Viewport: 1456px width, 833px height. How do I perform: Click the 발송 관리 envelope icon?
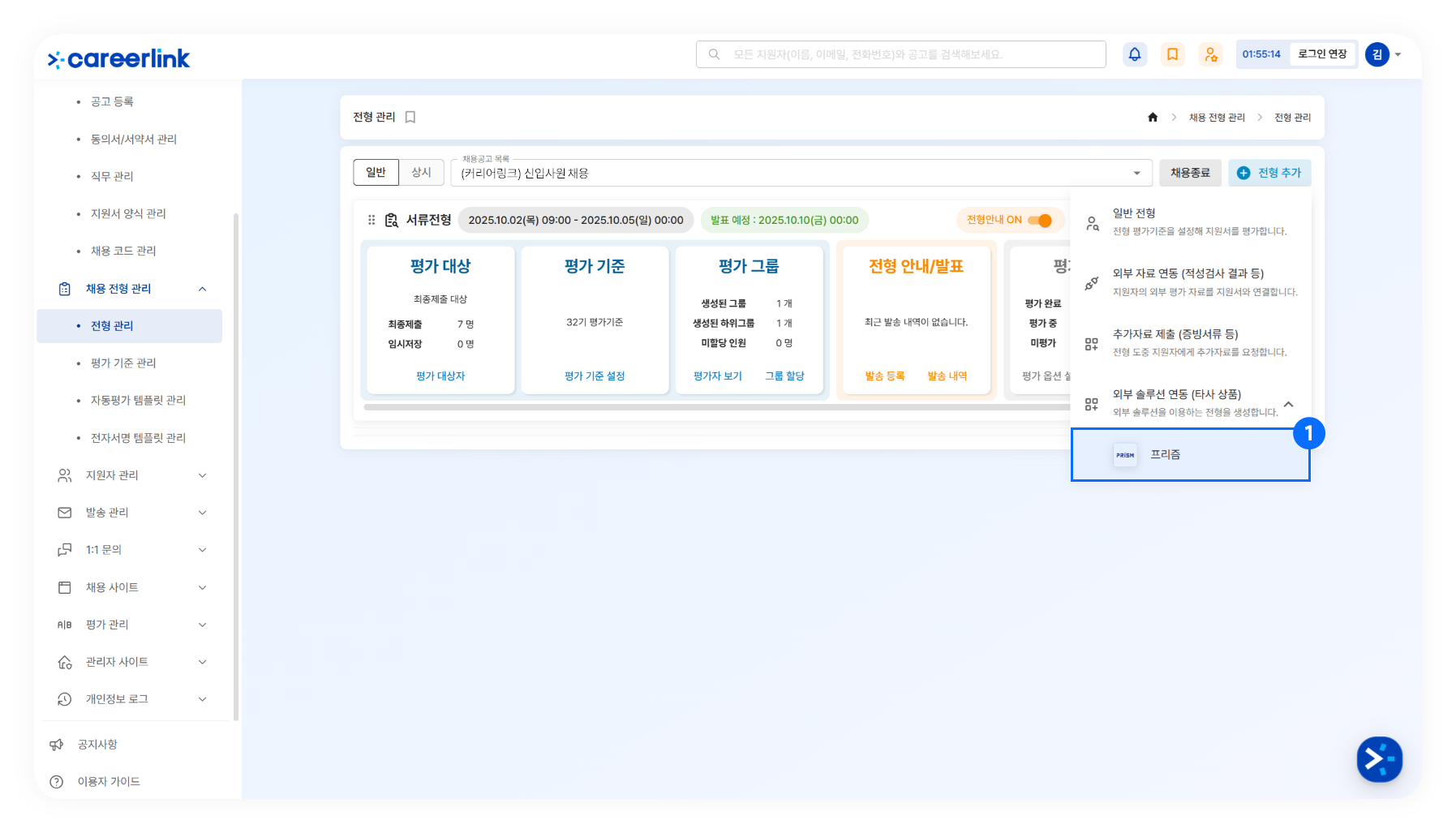point(65,513)
